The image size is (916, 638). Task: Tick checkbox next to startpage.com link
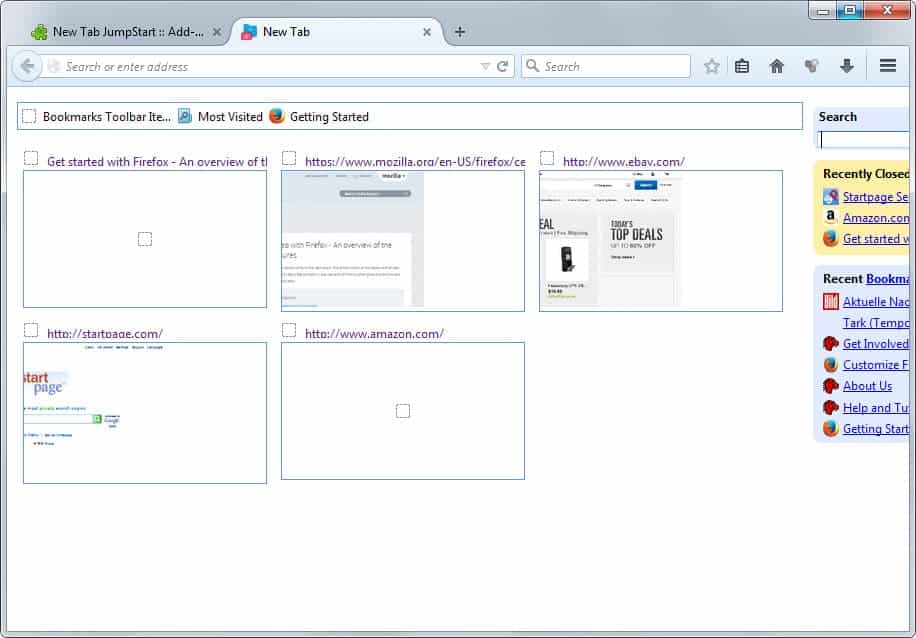point(31,330)
